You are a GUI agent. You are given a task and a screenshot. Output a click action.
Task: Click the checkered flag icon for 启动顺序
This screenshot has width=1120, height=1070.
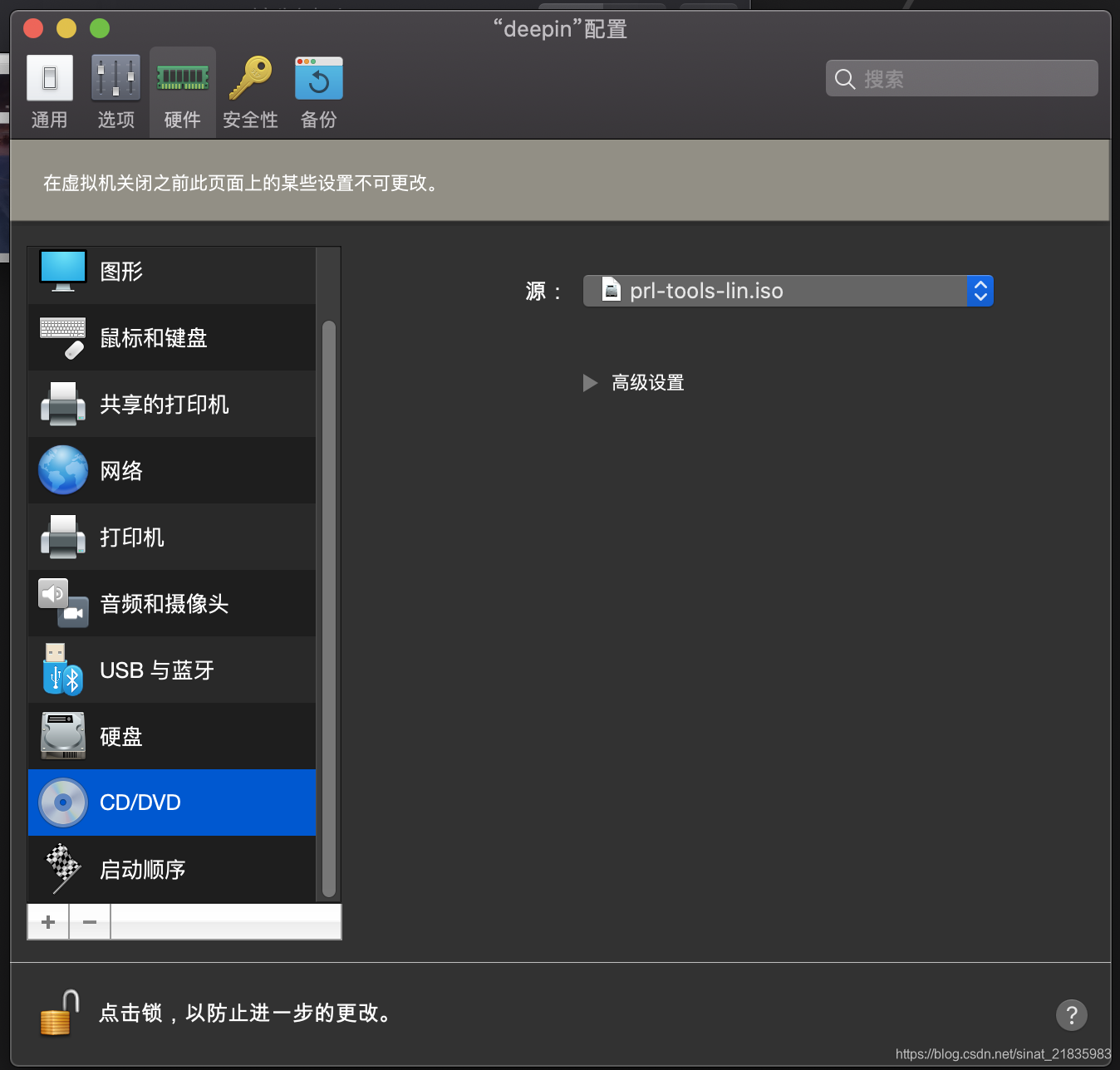click(x=63, y=869)
